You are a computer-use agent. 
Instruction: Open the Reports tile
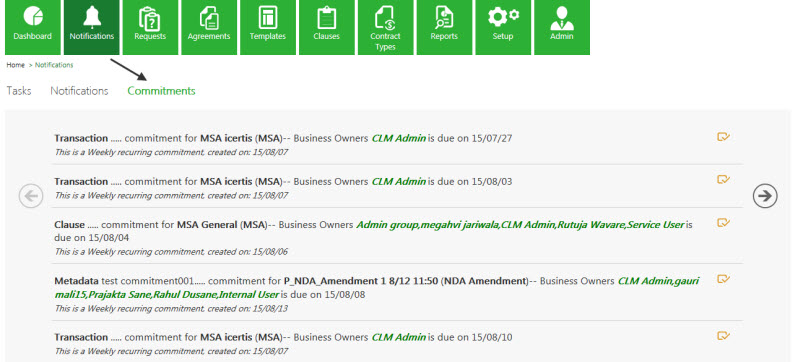[444, 27]
